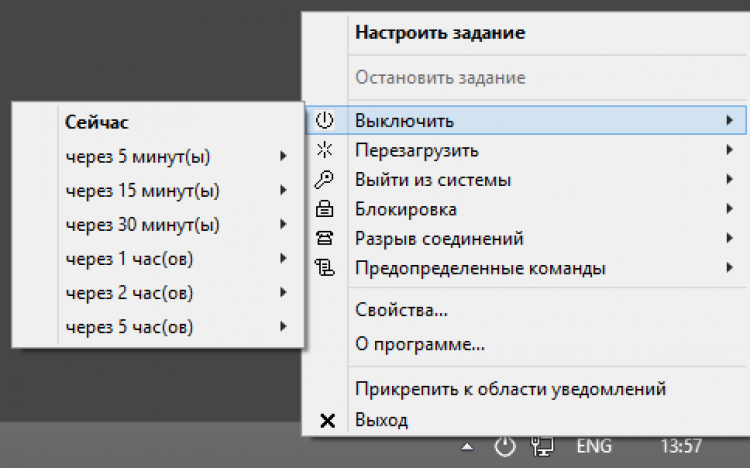Select 'Прикрепить к области уведомлений'

[510, 388]
